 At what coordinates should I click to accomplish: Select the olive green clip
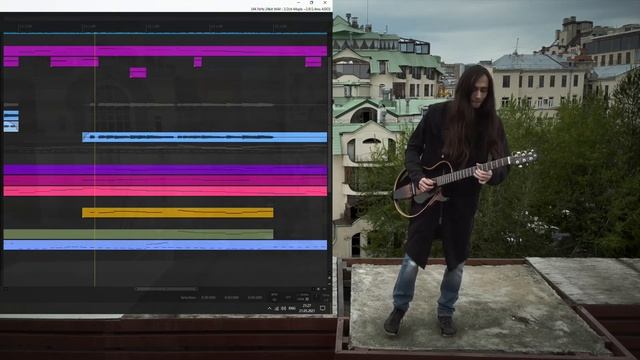coord(138,234)
